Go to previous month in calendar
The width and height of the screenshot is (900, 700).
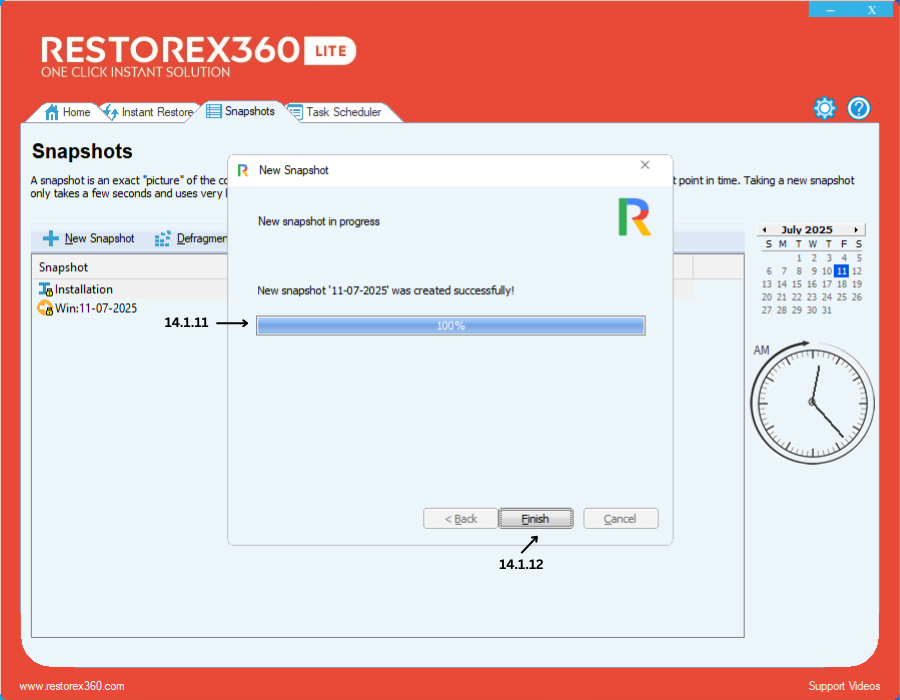pyautogui.click(x=764, y=230)
